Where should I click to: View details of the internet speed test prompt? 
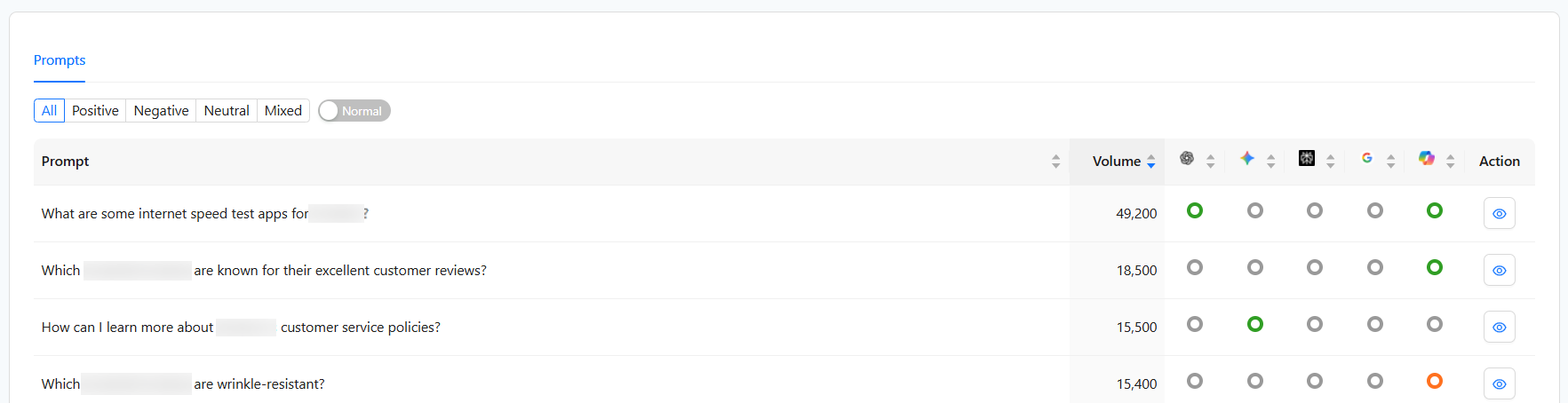[x=1499, y=214]
